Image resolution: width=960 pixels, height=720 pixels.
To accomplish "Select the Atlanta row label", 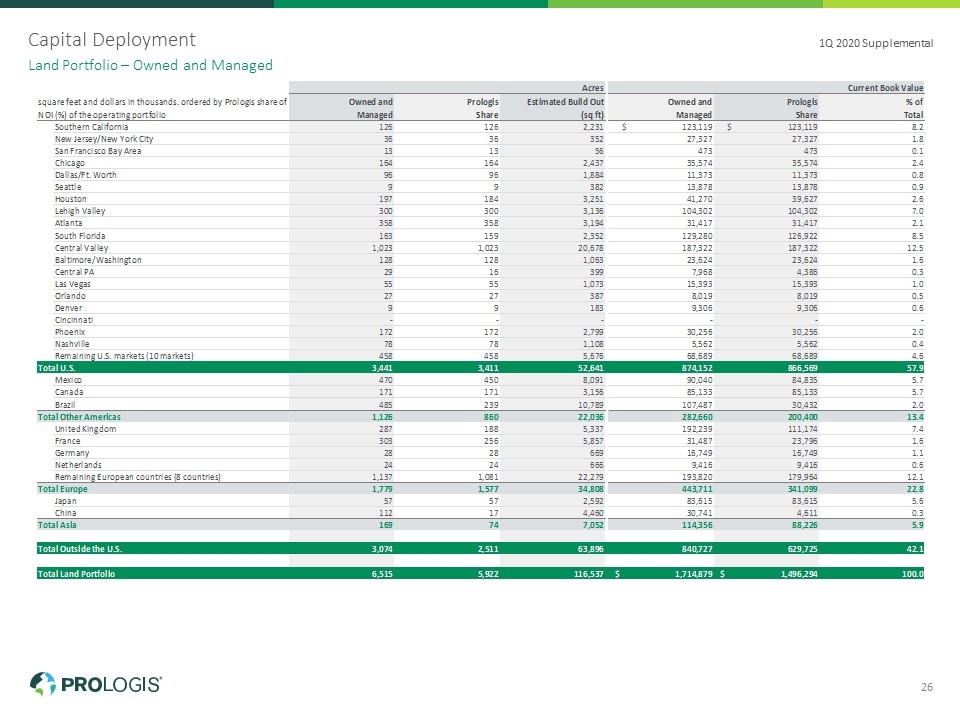I will [x=68, y=223].
